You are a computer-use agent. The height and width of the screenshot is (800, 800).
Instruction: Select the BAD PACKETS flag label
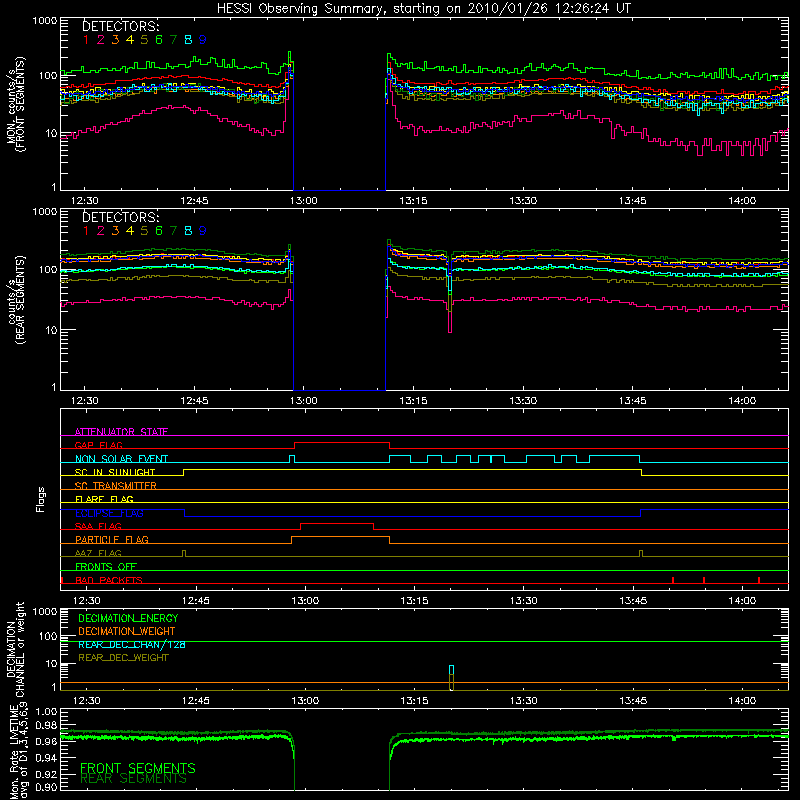[109, 580]
